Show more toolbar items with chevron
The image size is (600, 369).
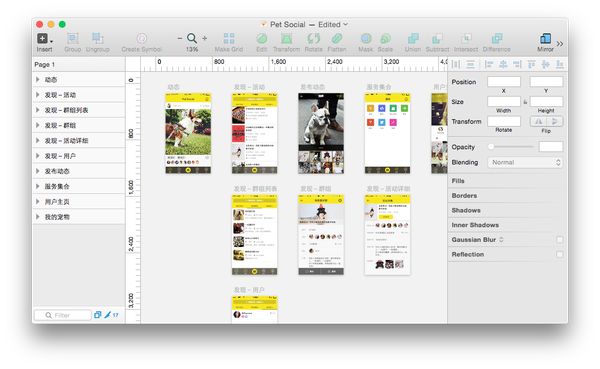(560, 44)
